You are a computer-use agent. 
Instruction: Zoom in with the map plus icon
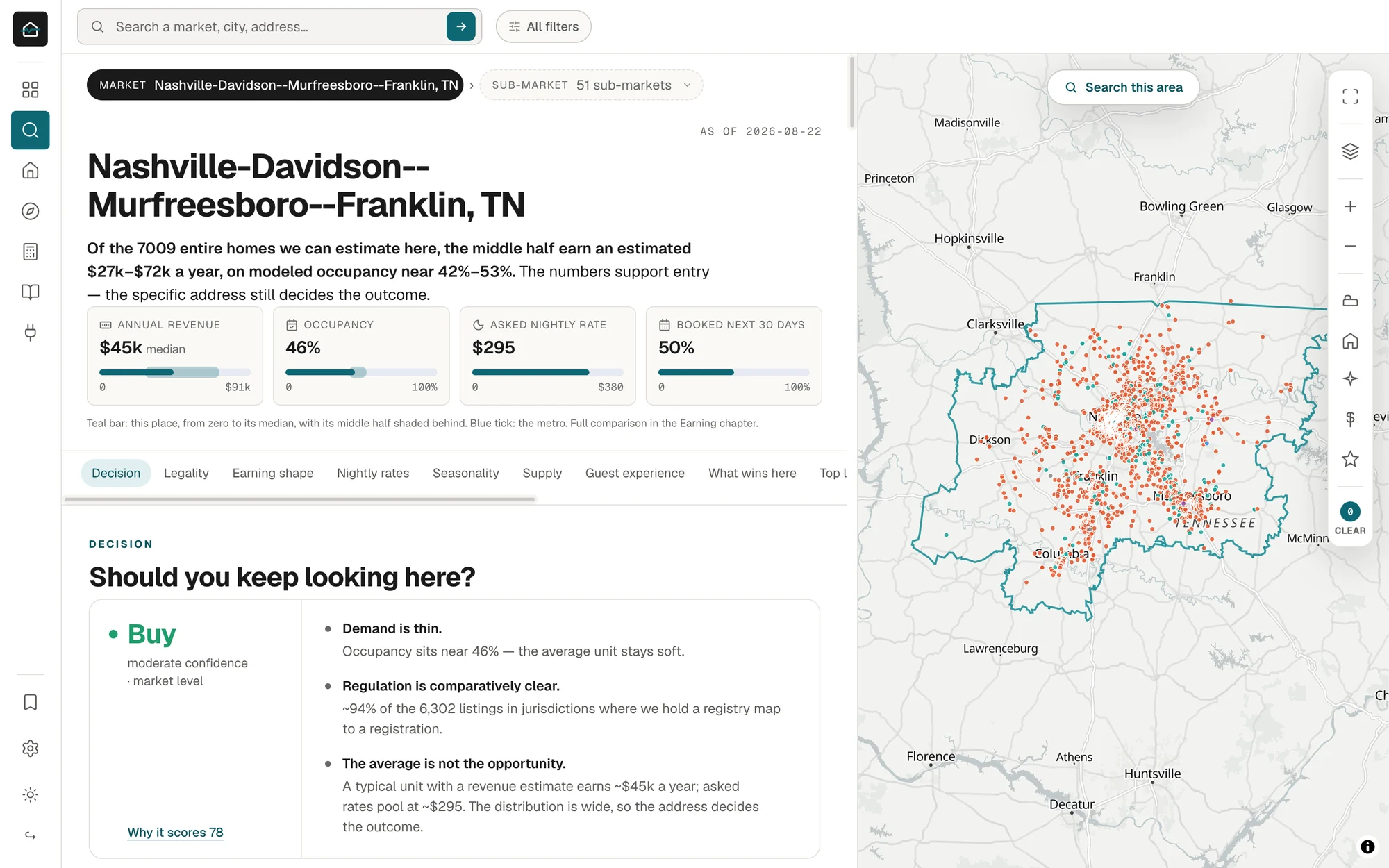click(1350, 206)
